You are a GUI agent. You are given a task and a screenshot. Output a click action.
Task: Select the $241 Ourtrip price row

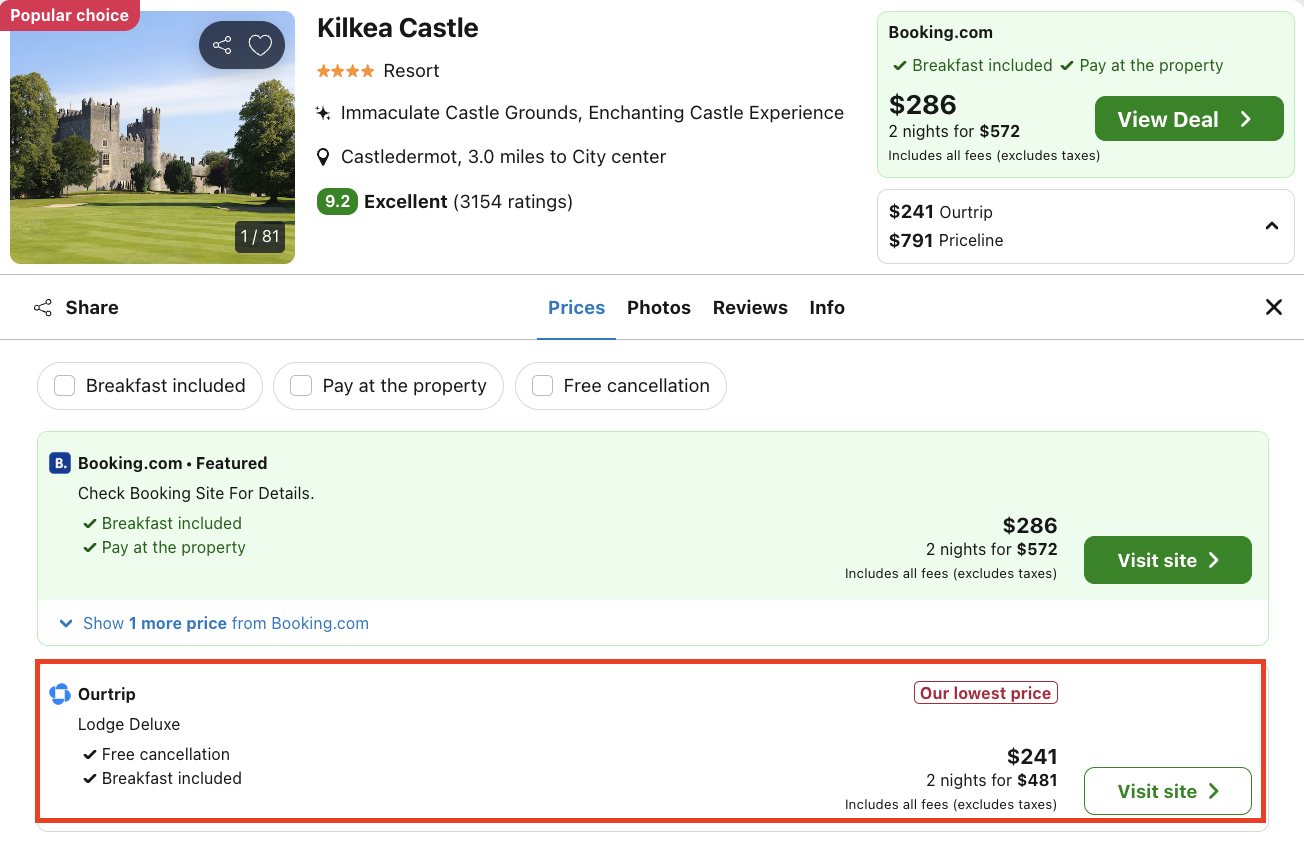[941, 212]
